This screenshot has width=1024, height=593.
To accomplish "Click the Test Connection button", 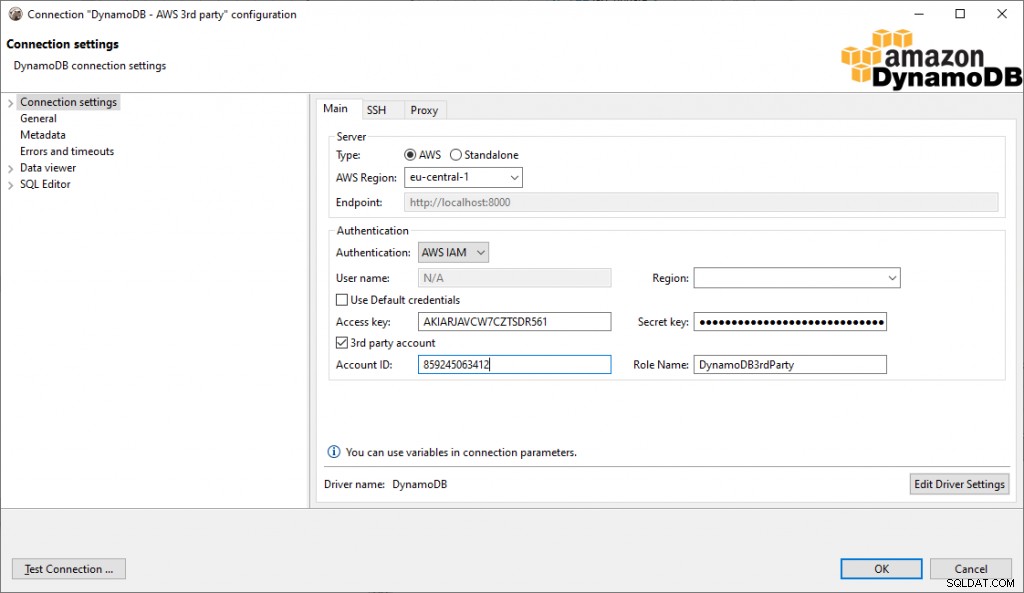I will [69, 569].
